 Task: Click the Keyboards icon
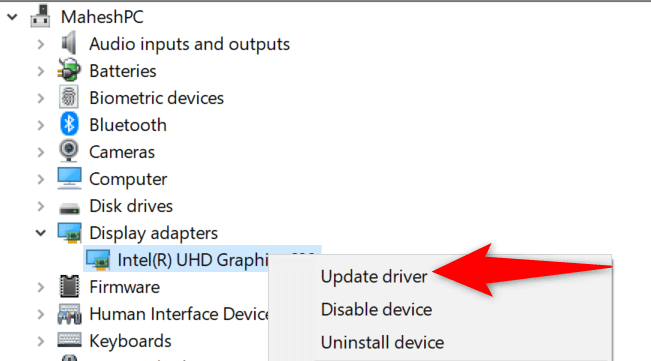[69, 340]
